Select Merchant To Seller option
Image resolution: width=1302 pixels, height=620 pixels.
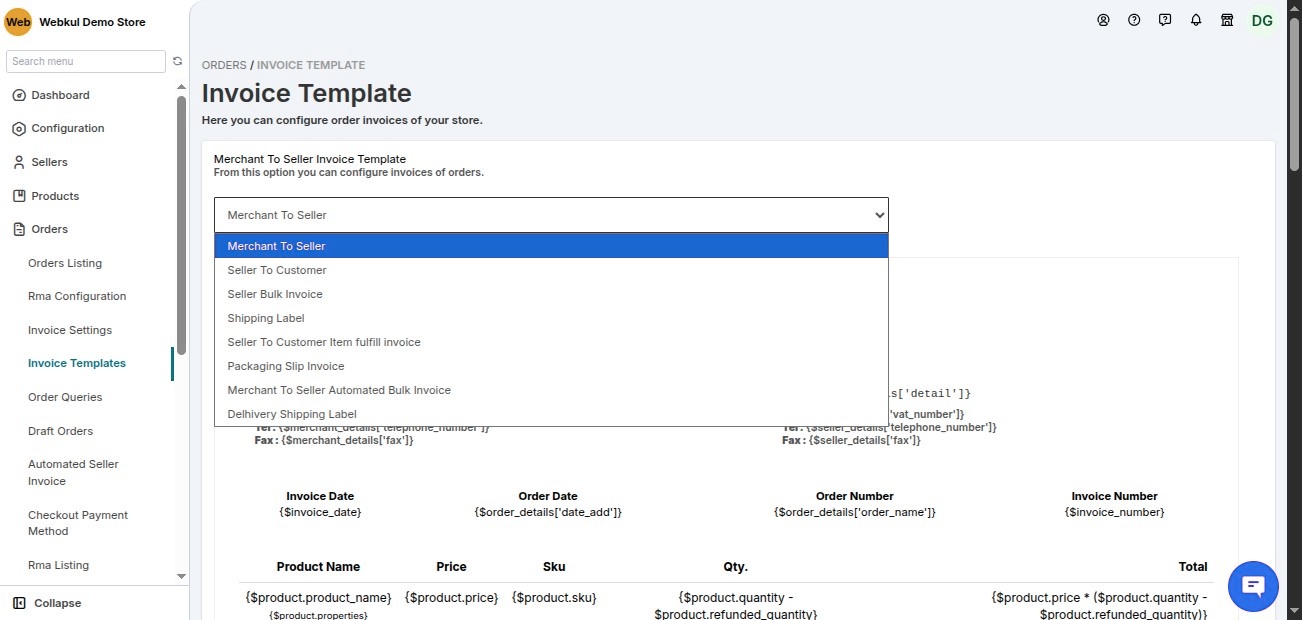coord(551,246)
